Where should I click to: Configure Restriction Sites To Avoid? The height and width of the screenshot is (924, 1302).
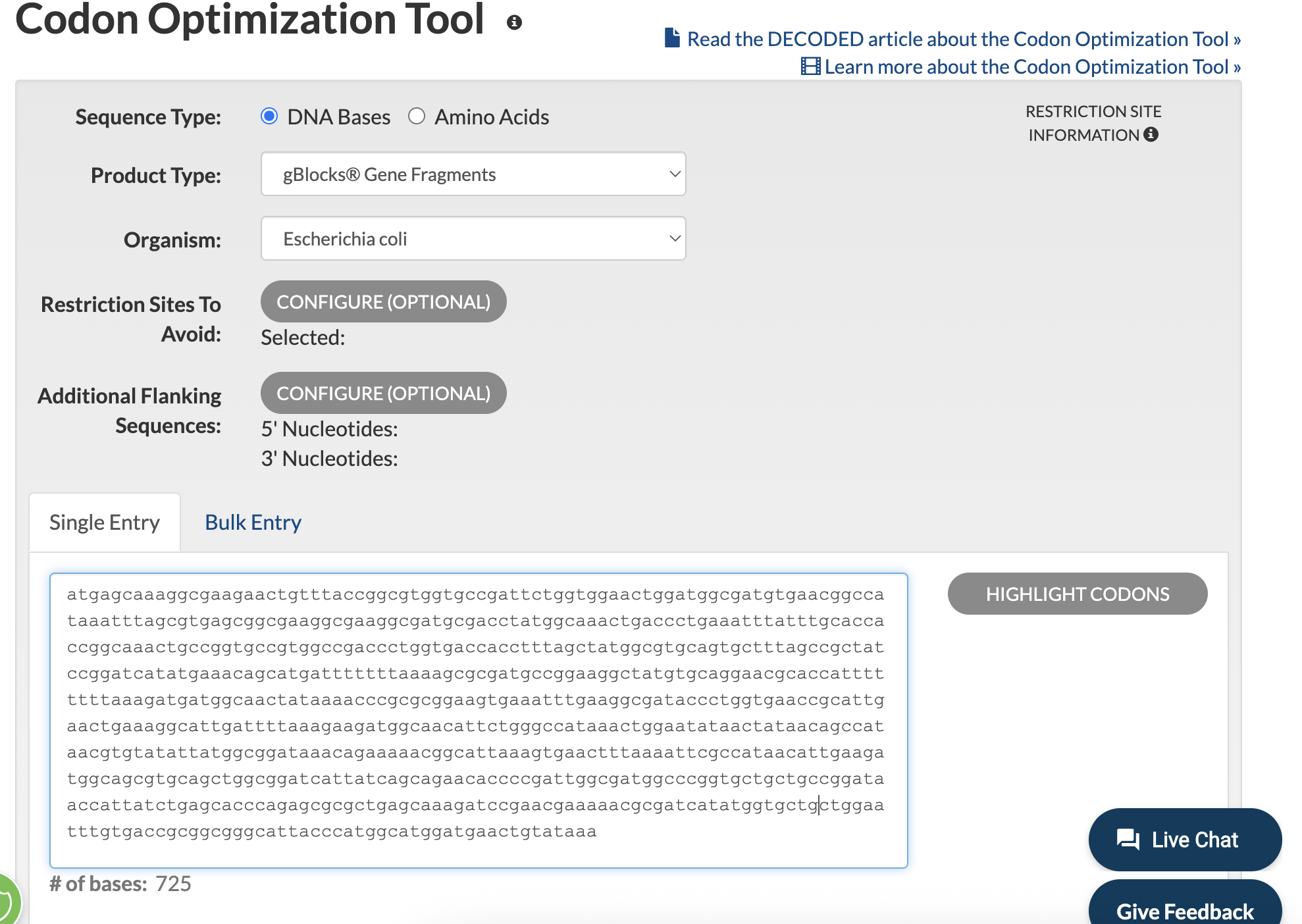[x=383, y=302]
